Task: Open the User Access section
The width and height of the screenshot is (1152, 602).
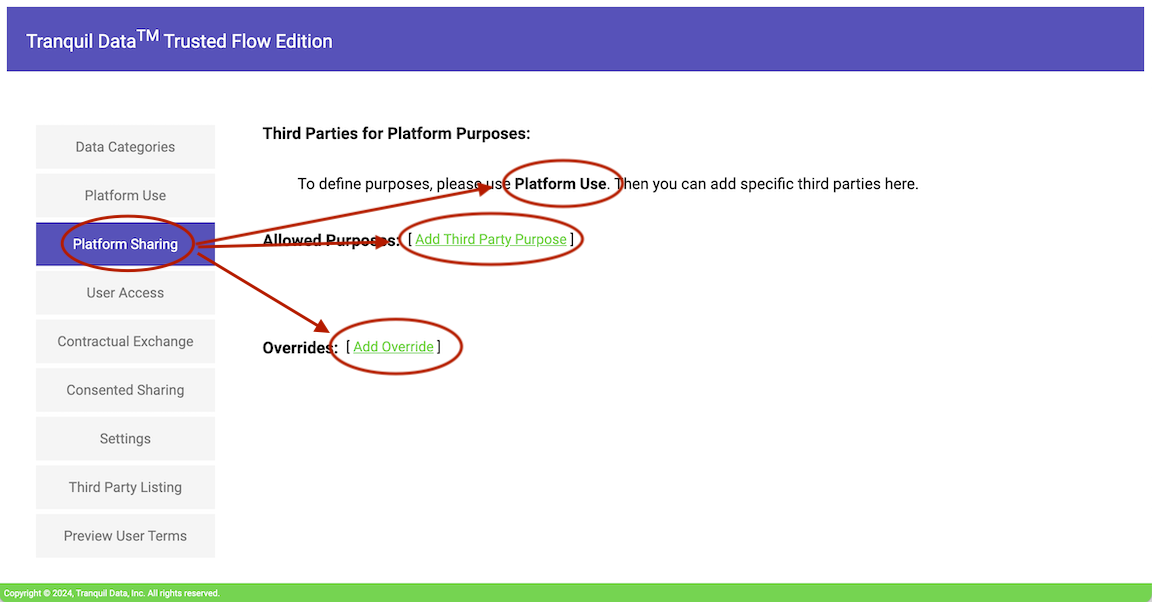Action: [x=125, y=292]
